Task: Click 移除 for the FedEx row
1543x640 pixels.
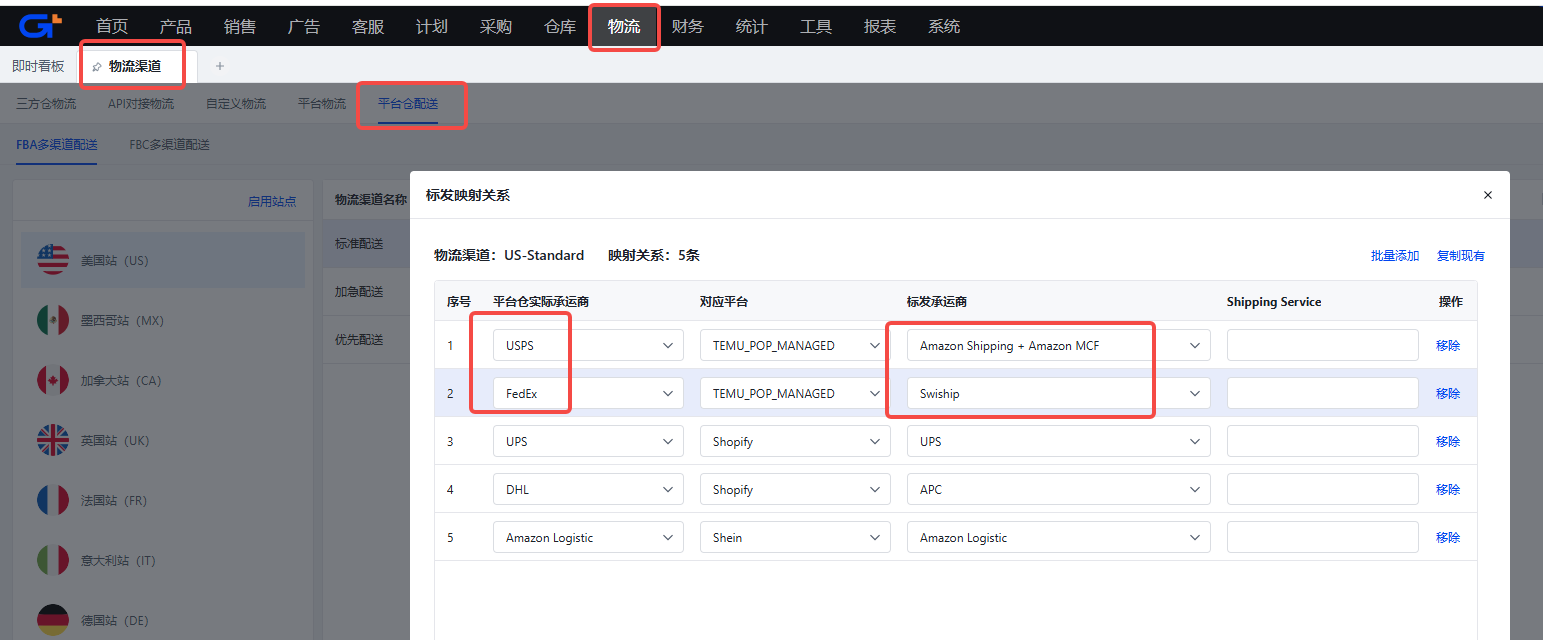Action: coord(1448,393)
